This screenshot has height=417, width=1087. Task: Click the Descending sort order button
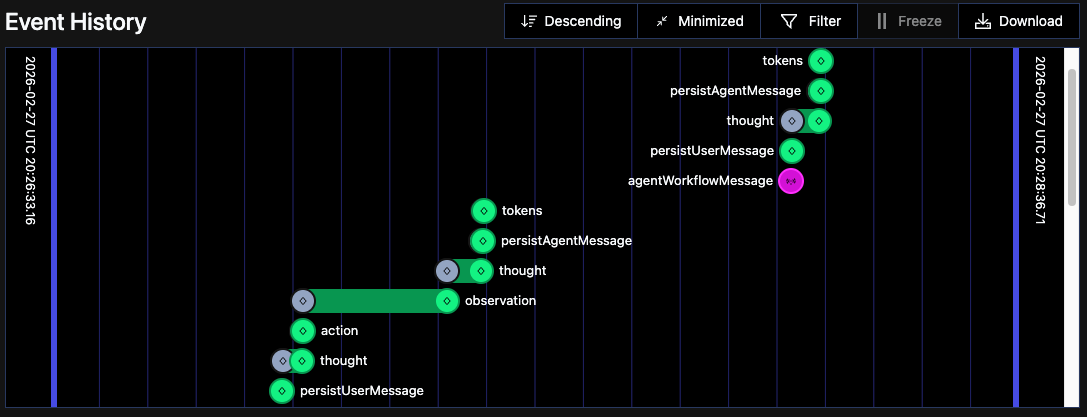(x=570, y=21)
